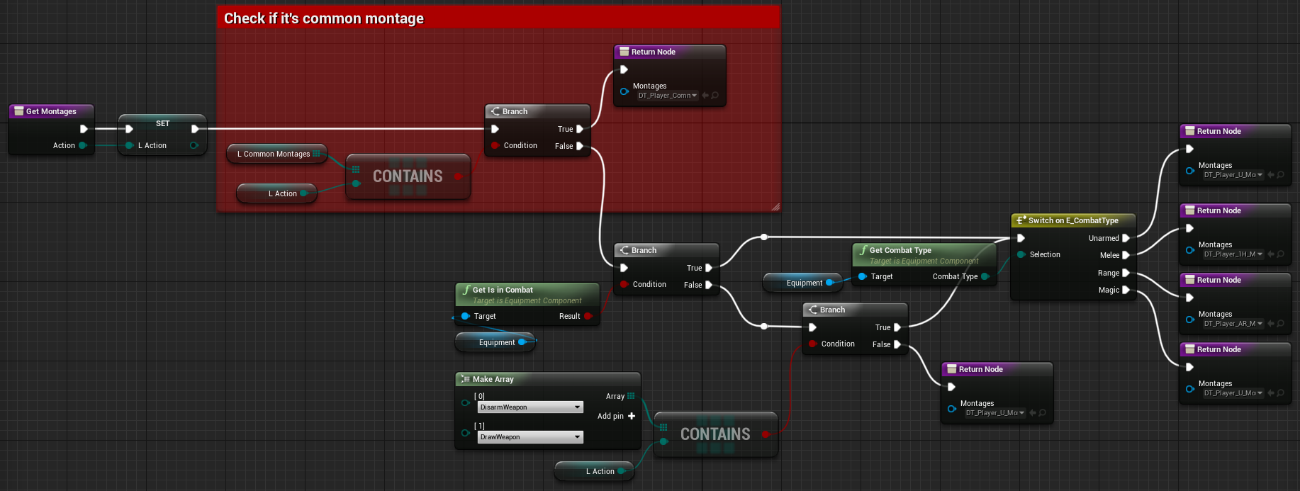Click the function icon on Get Combat Type node

(x=862, y=250)
